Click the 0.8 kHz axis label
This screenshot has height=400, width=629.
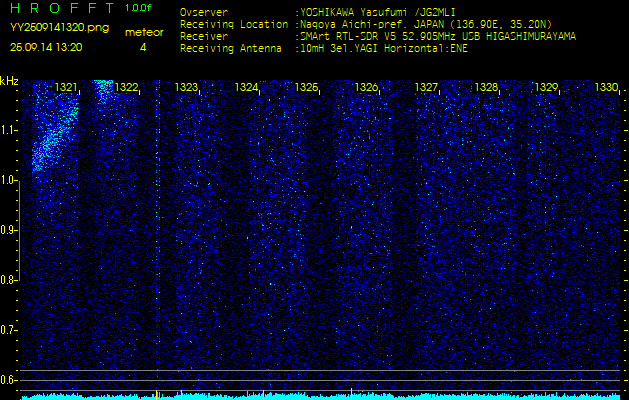[10, 279]
